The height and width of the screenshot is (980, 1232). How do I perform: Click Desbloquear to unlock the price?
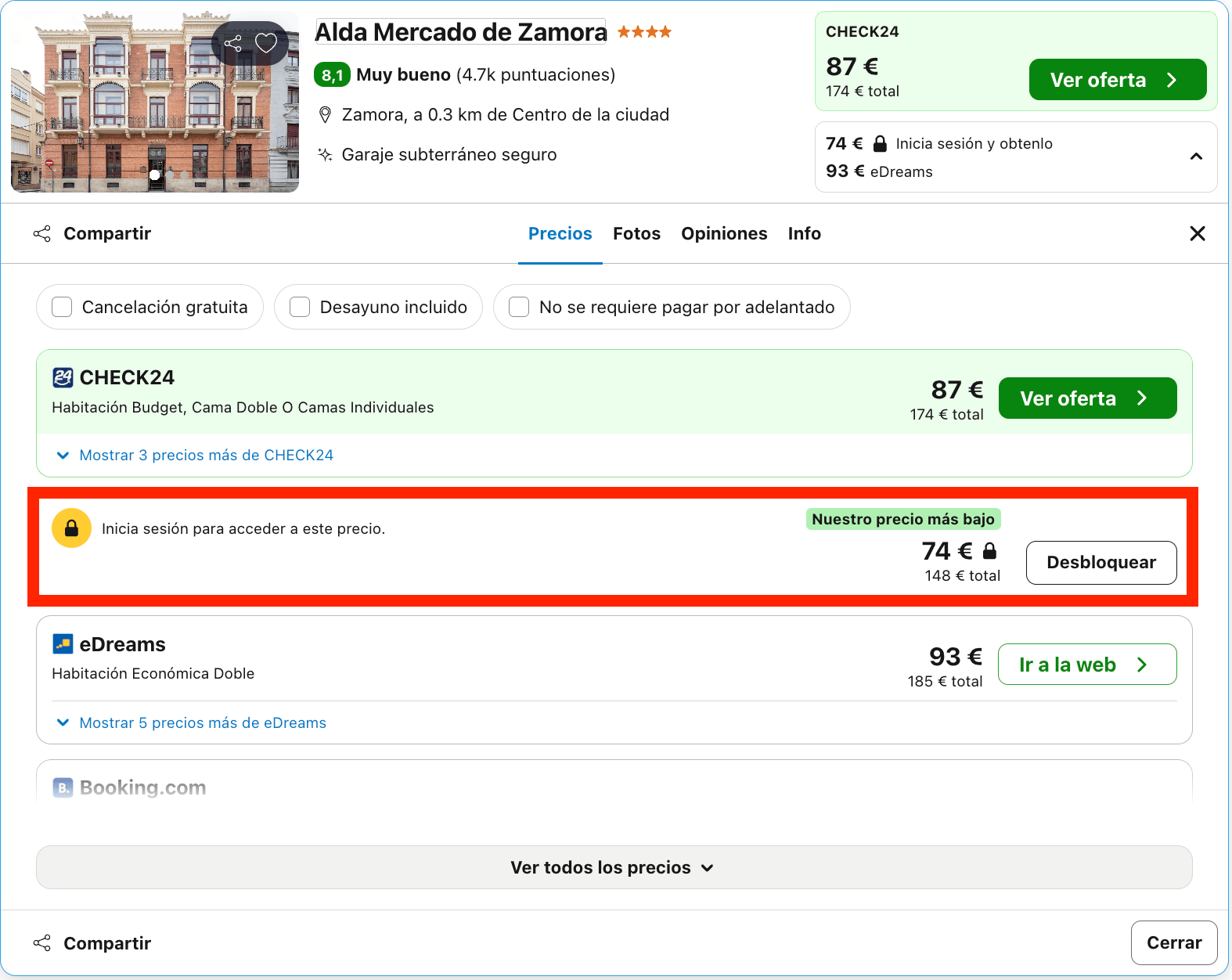point(1101,562)
